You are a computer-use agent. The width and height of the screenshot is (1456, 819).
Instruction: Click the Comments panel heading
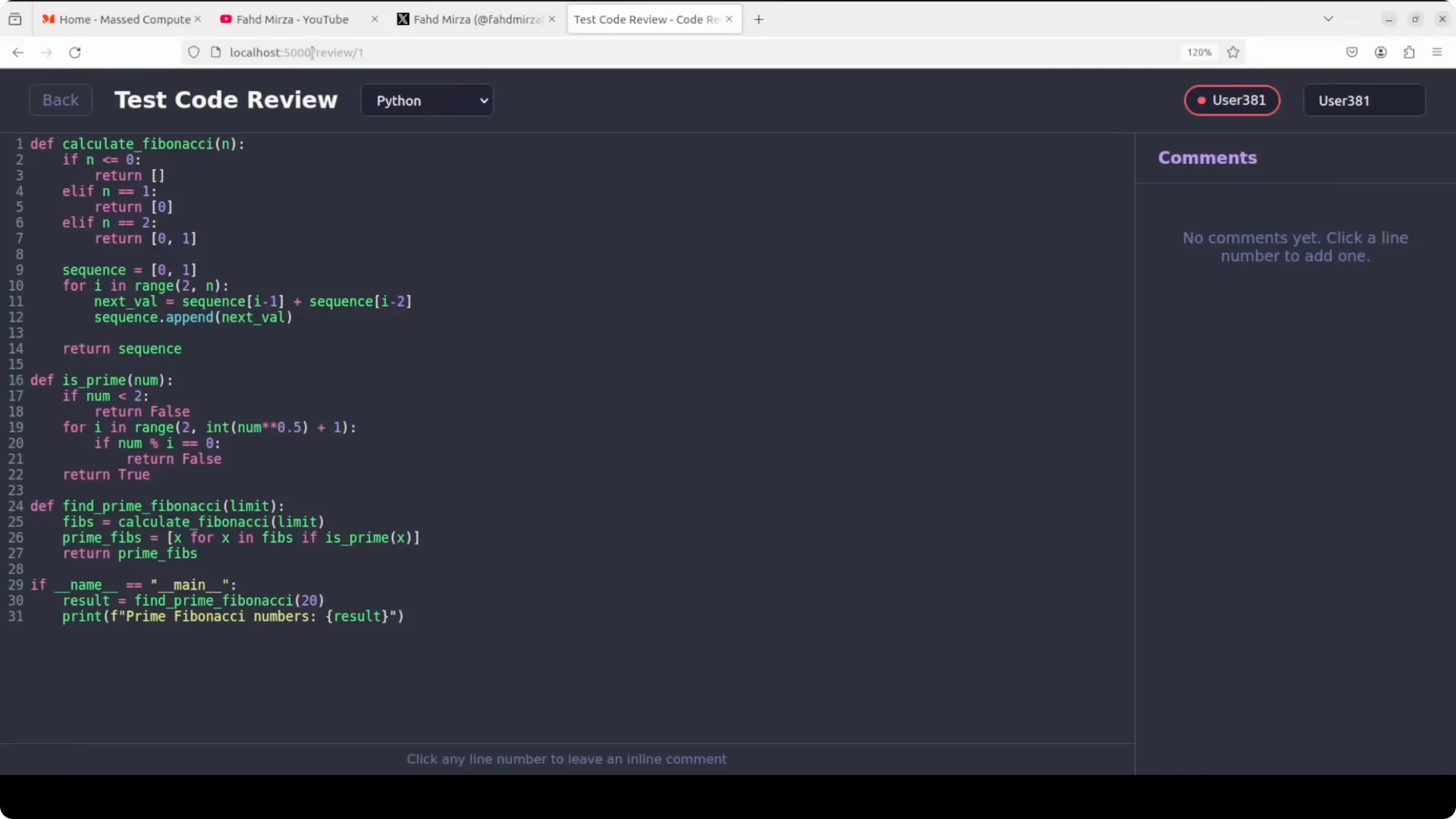[1207, 158]
